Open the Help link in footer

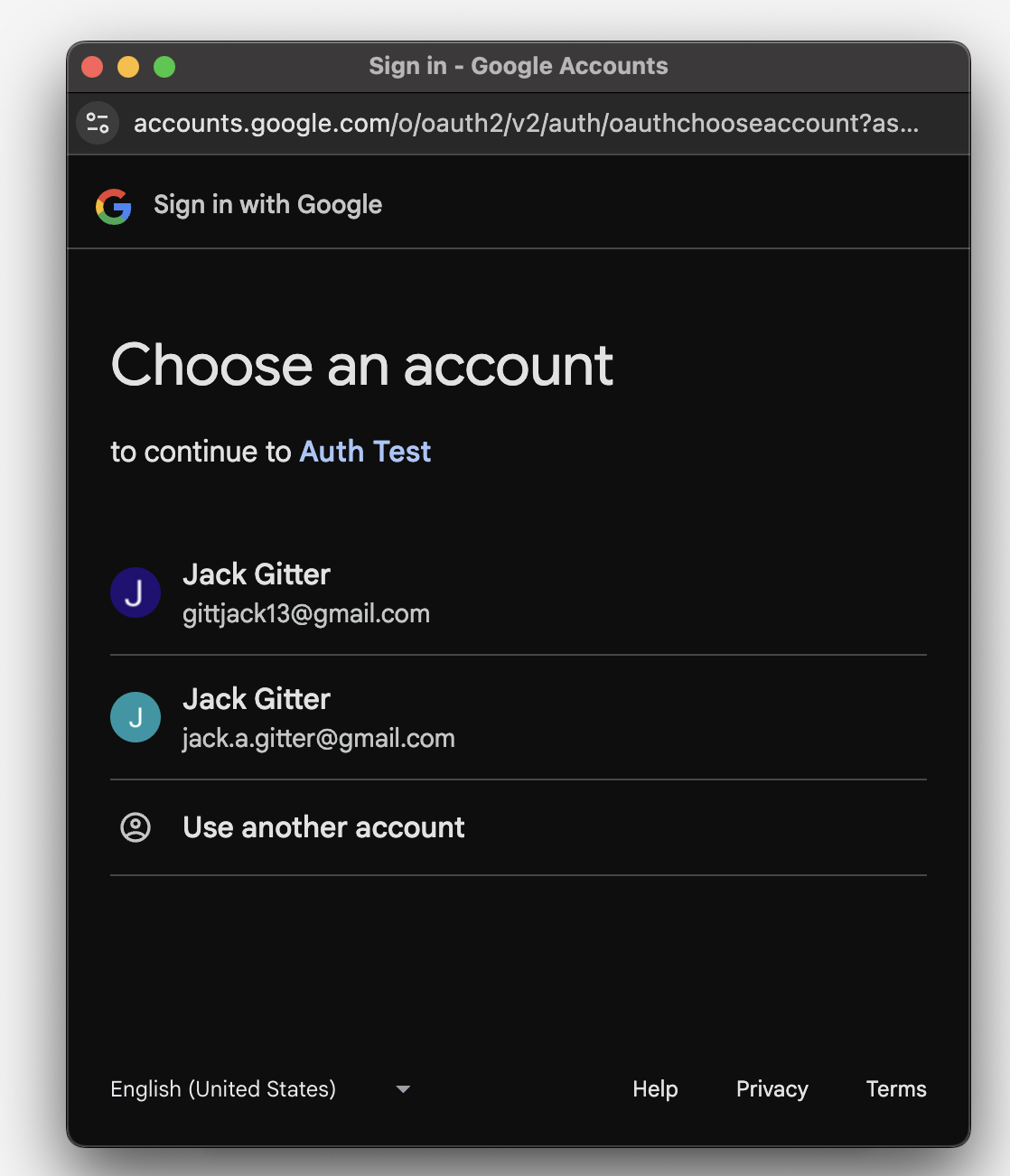coord(655,1089)
